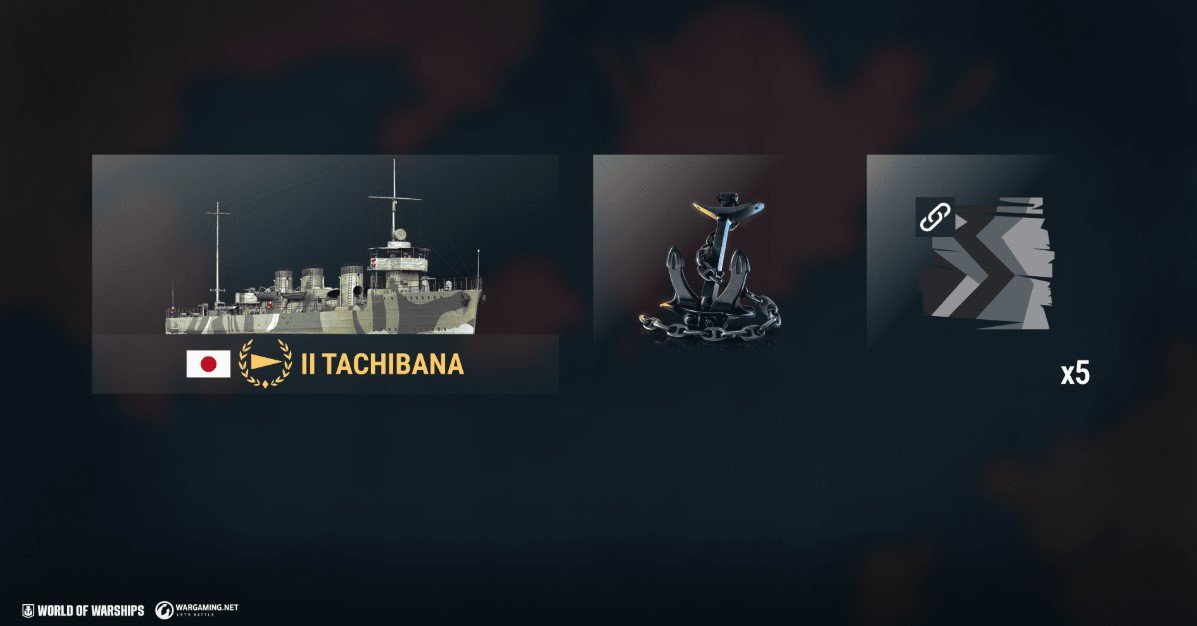Click the TACHIBANA ship name label
Screen dimensions: 1197x626
pyautogui.click(x=392, y=364)
